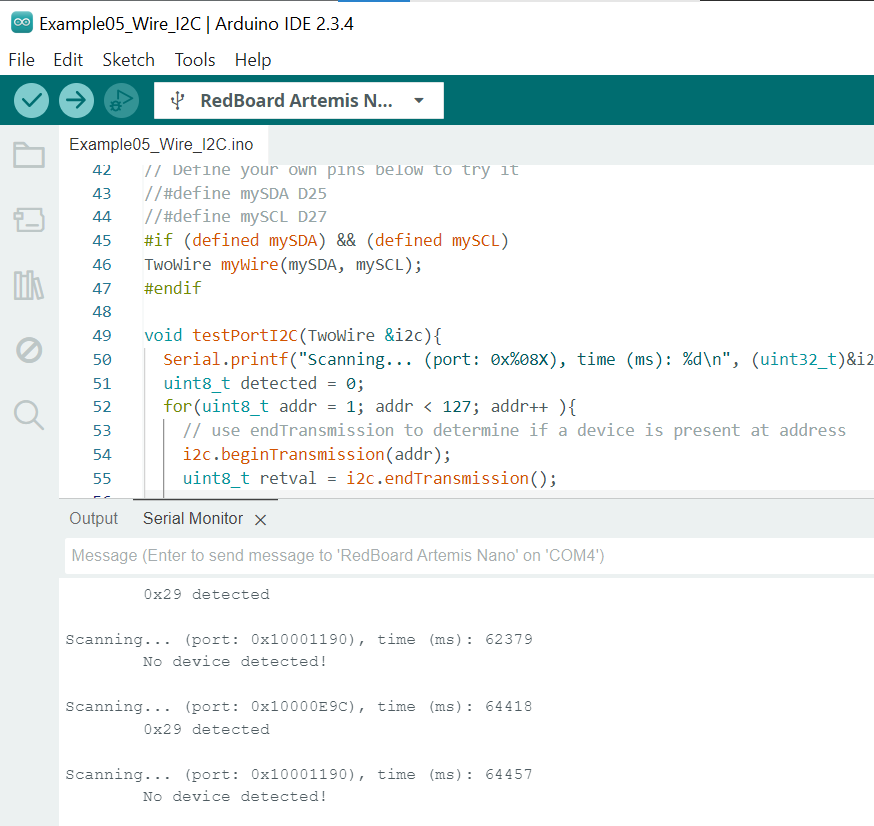Image resolution: width=874 pixels, height=826 pixels.
Task: Open the Edit menu
Action: 68,60
